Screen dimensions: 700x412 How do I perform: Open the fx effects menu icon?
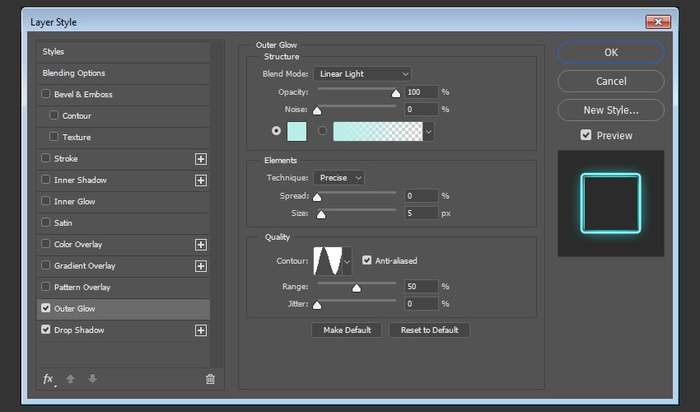48,379
